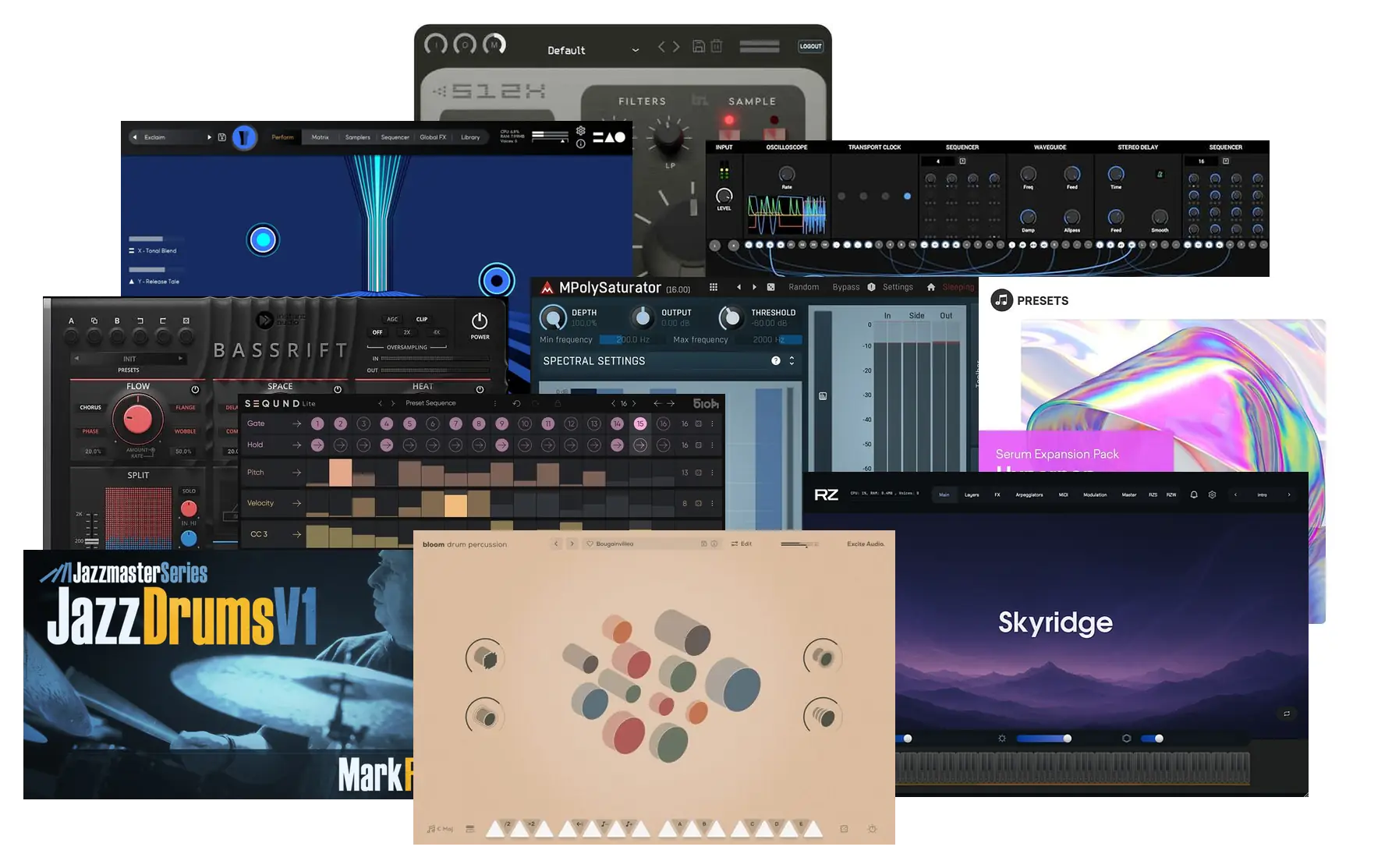The height and width of the screenshot is (868, 1392).
Task: Click the Pitch row arrow in SEQUND
Action: (297, 473)
